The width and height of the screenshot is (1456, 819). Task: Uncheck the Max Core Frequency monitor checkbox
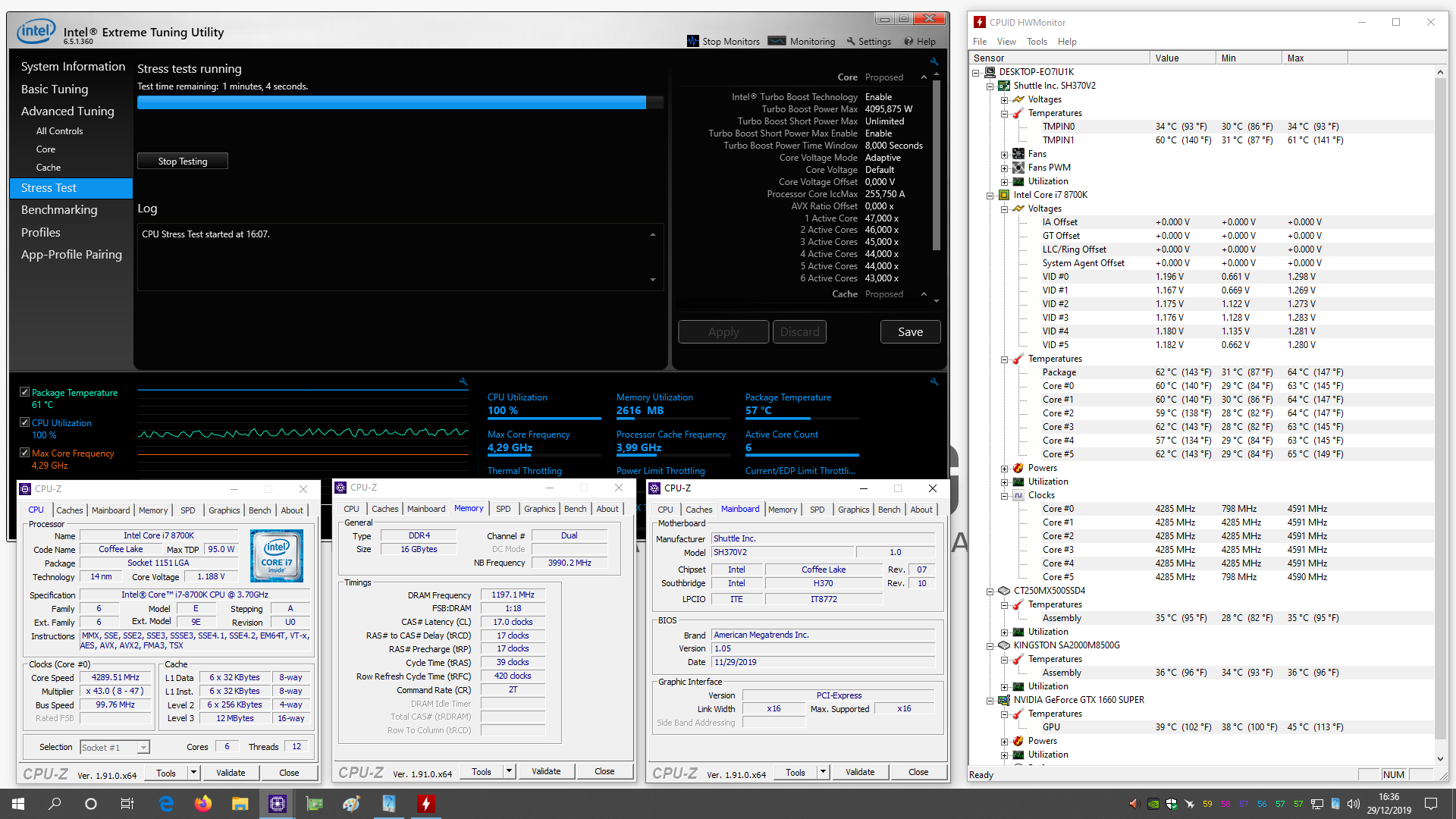24,453
